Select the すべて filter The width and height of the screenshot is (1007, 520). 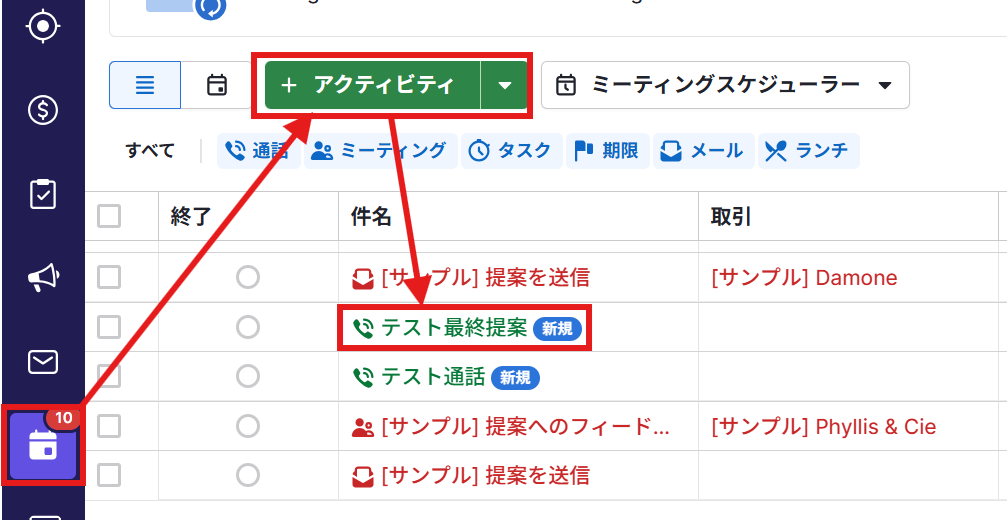click(150, 151)
